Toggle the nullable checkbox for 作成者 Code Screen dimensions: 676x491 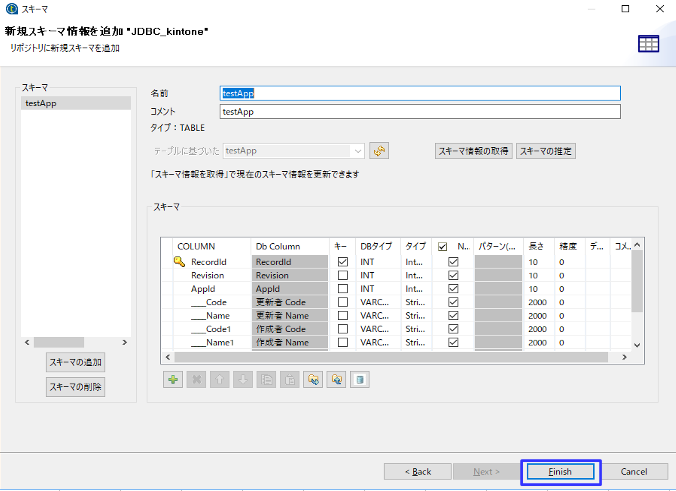pos(453,329)
